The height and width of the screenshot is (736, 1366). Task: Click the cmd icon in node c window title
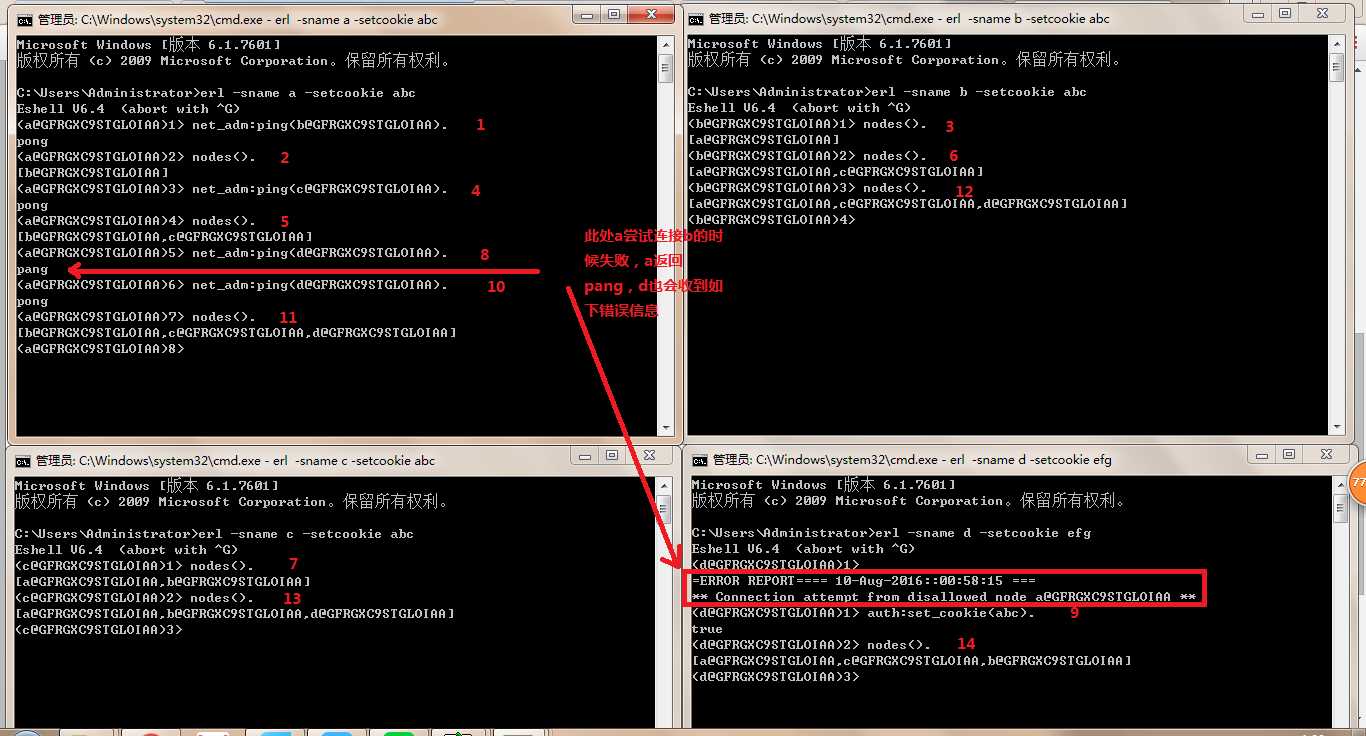click(24, 460)
